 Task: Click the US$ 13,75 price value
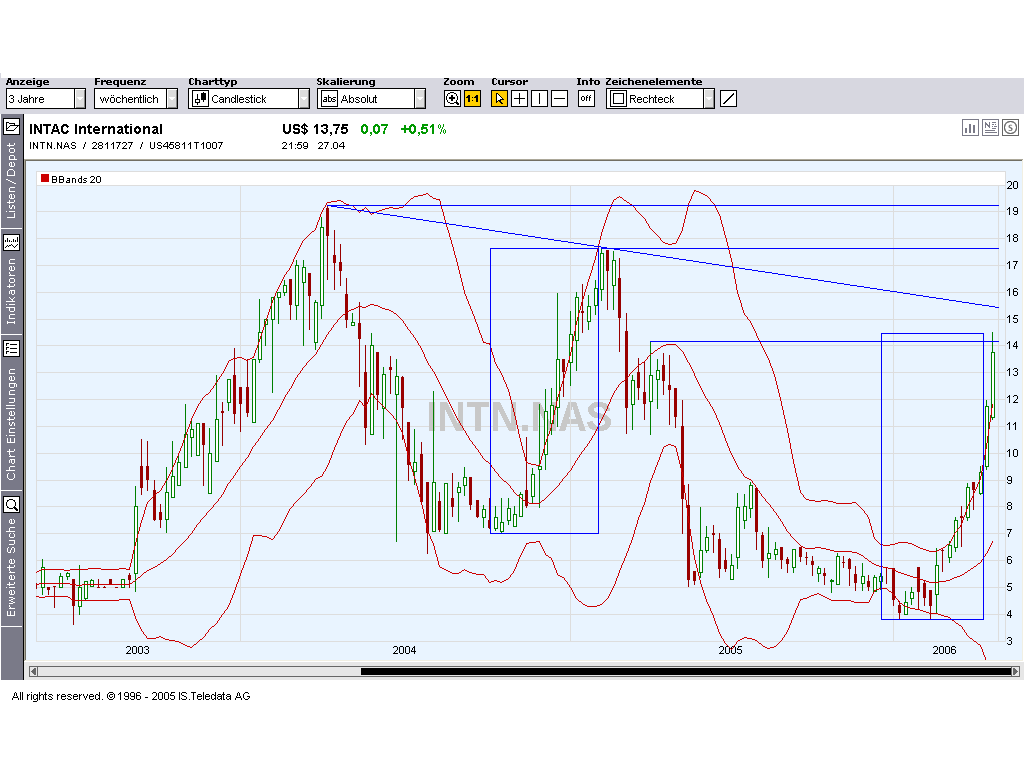315,129
